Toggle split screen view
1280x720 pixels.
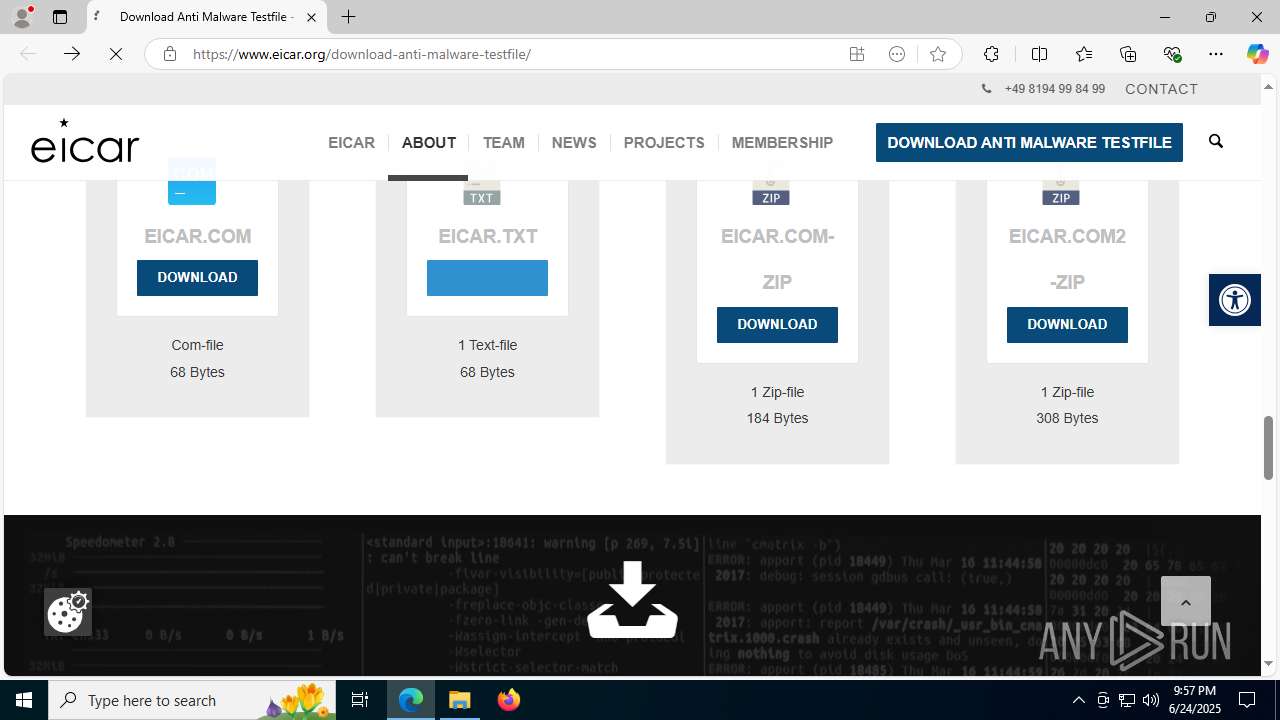pyautogui.click(x=1039, y=54)
